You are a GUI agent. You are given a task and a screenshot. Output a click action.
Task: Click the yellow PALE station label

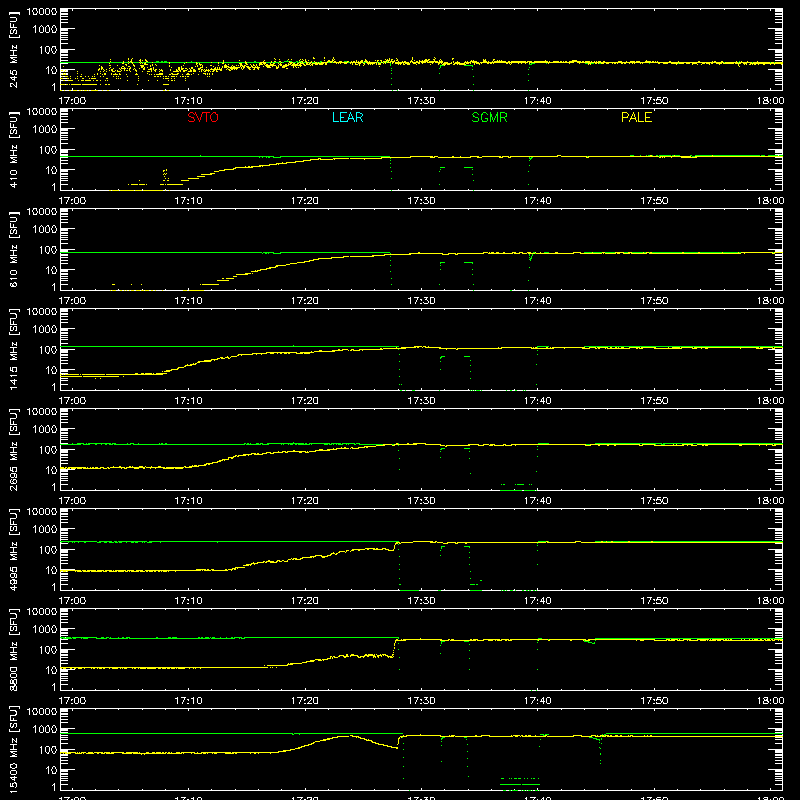click(636, 117)
